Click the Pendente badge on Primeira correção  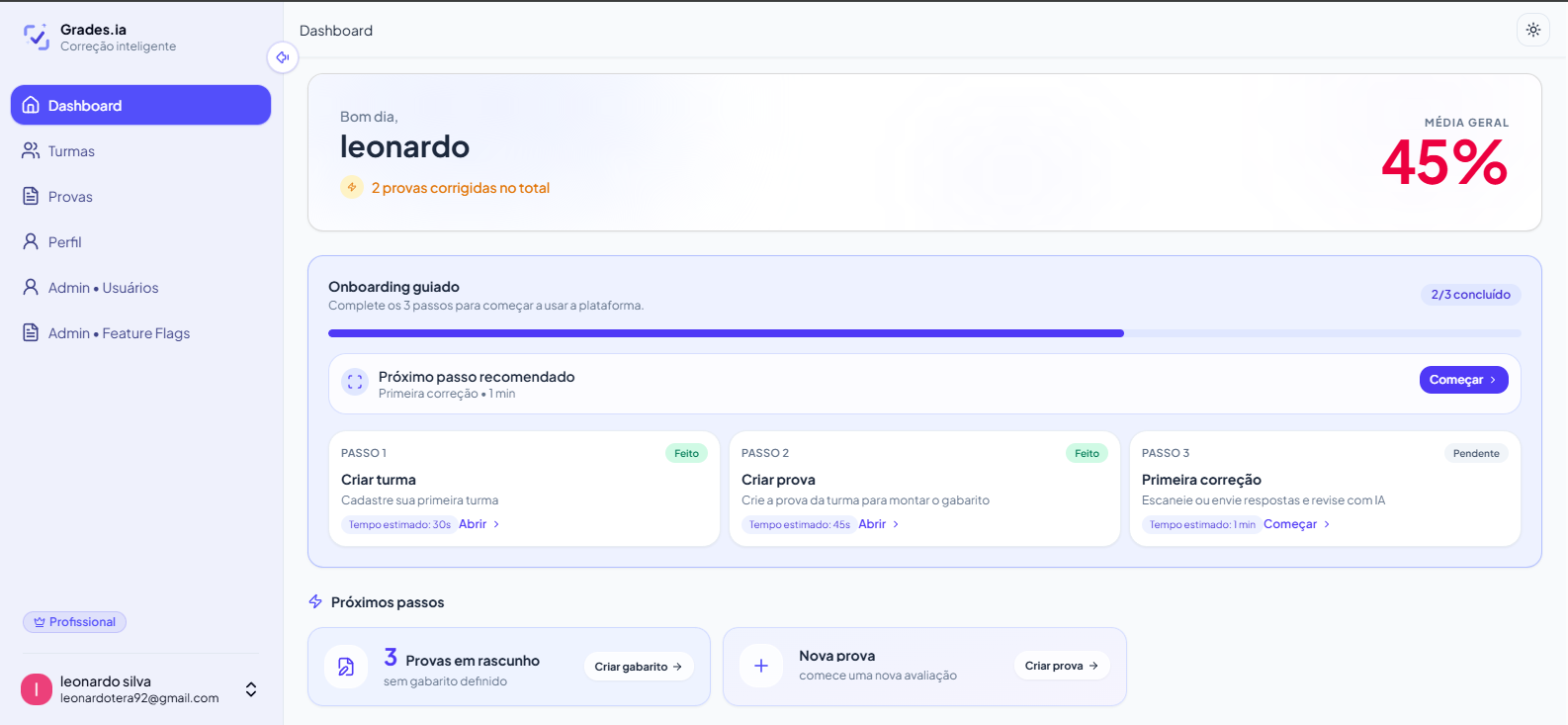point(1476,453)
